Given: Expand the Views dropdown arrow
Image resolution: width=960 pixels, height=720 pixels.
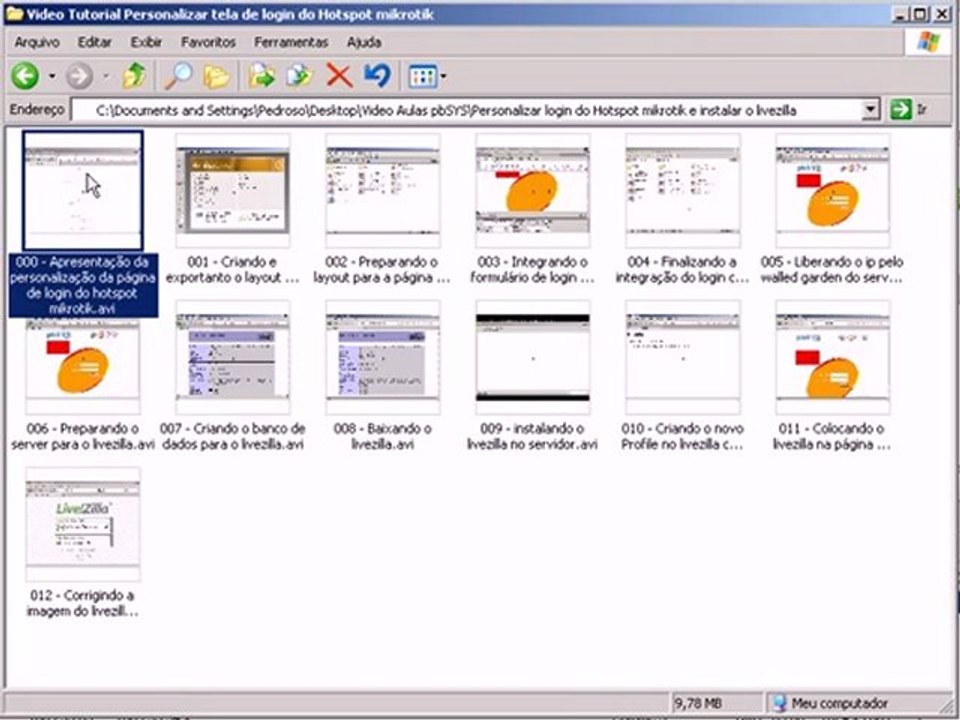Looking at the screenshot, I should 443,77.
